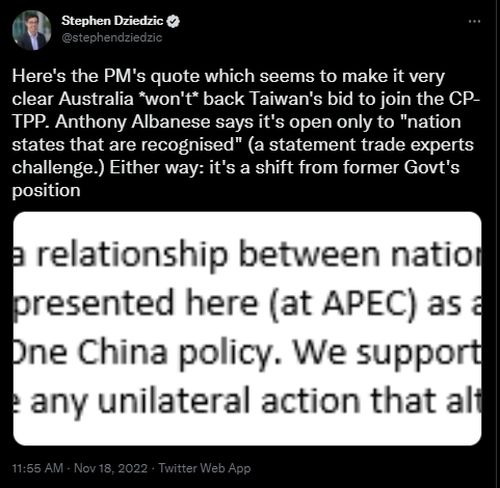The width and height of the screenshot is (500, 488).
Task: Open the @stephendziedzic handle link
Action: 112,38
